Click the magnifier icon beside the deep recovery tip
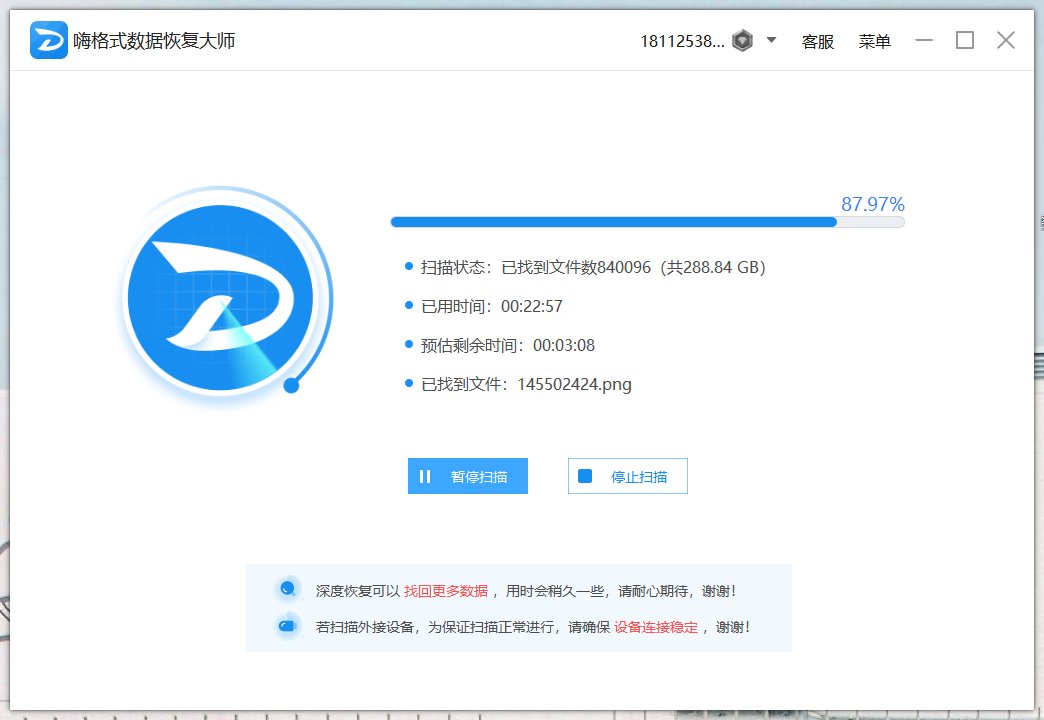 pyautogui.click(x=288, y=590)
